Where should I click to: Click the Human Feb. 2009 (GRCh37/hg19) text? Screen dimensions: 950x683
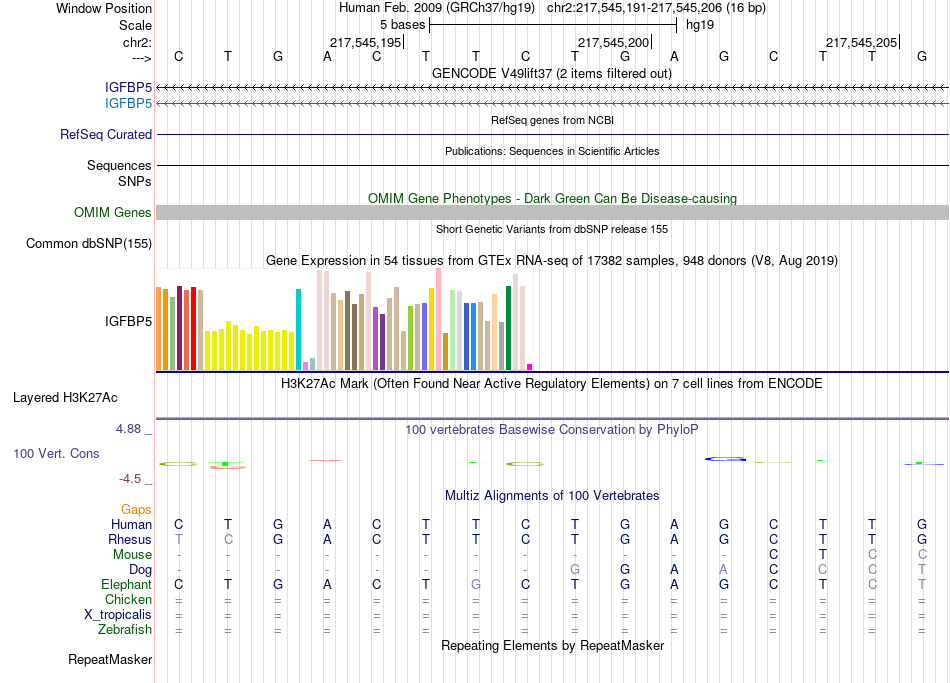437,8
